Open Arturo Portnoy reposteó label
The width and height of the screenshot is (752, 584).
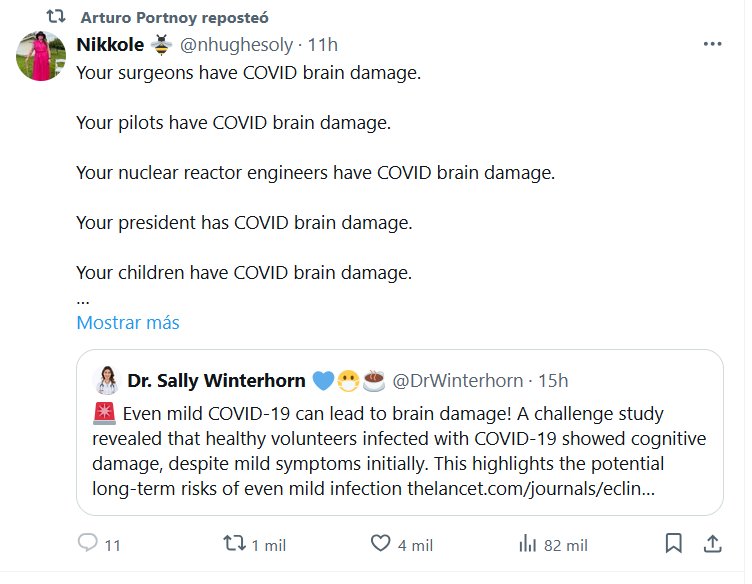click(173, 18)
